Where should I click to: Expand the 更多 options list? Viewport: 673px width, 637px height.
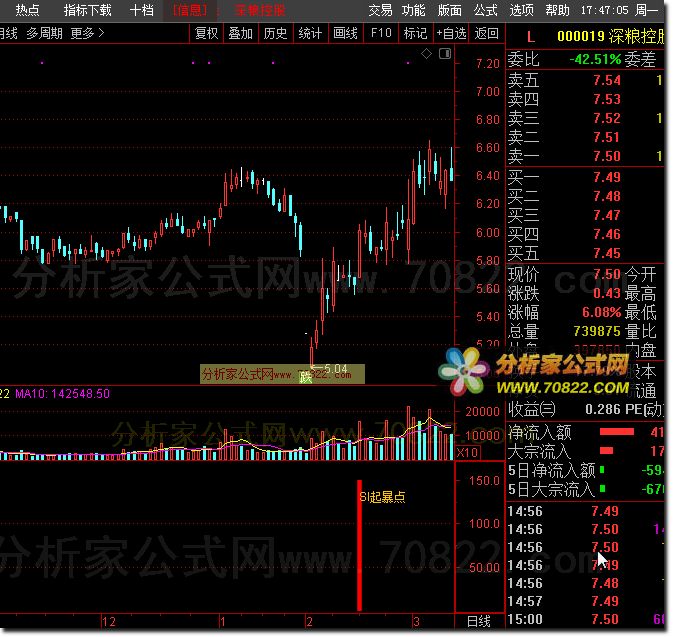86,33
